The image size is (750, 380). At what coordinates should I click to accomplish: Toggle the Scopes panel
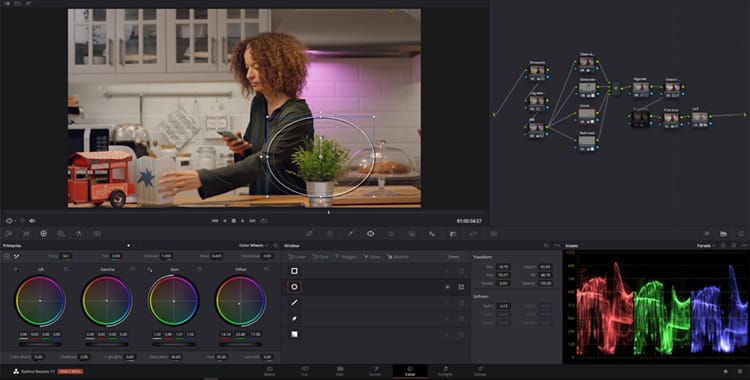click(x=723, y=234)
